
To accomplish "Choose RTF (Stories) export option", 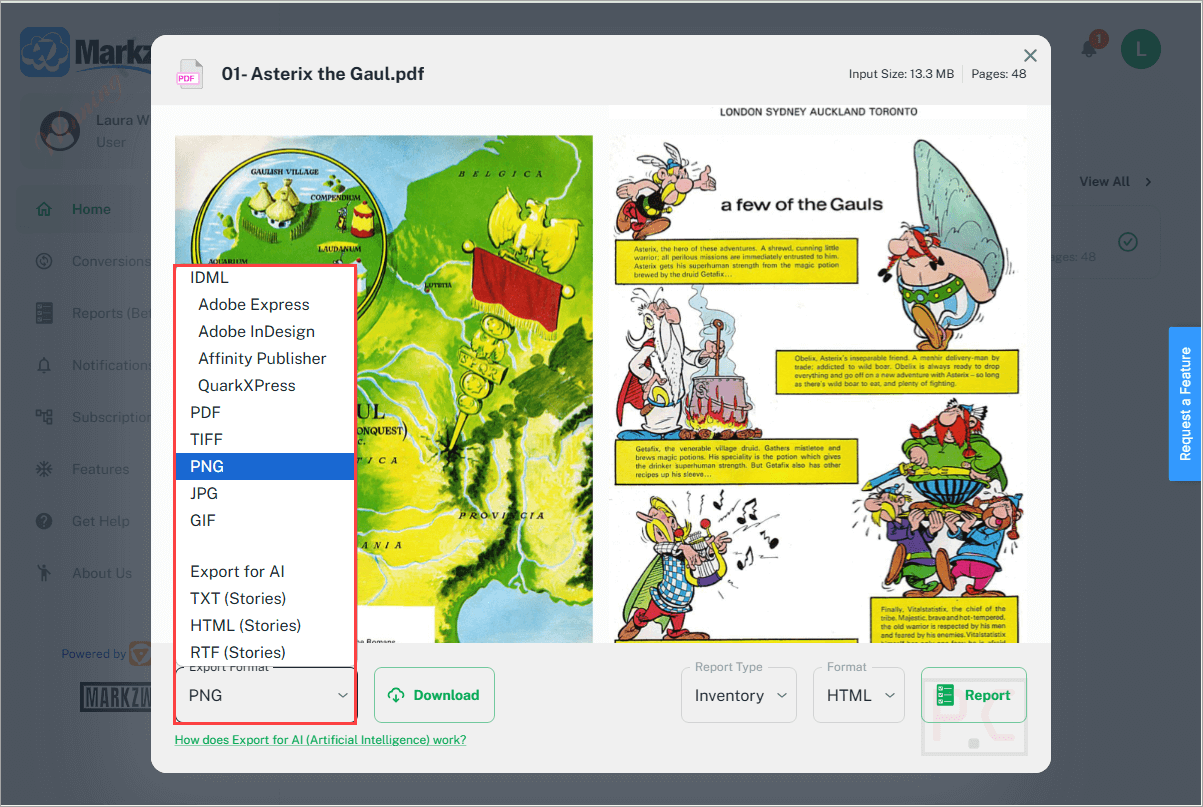I will coord(265,652).
